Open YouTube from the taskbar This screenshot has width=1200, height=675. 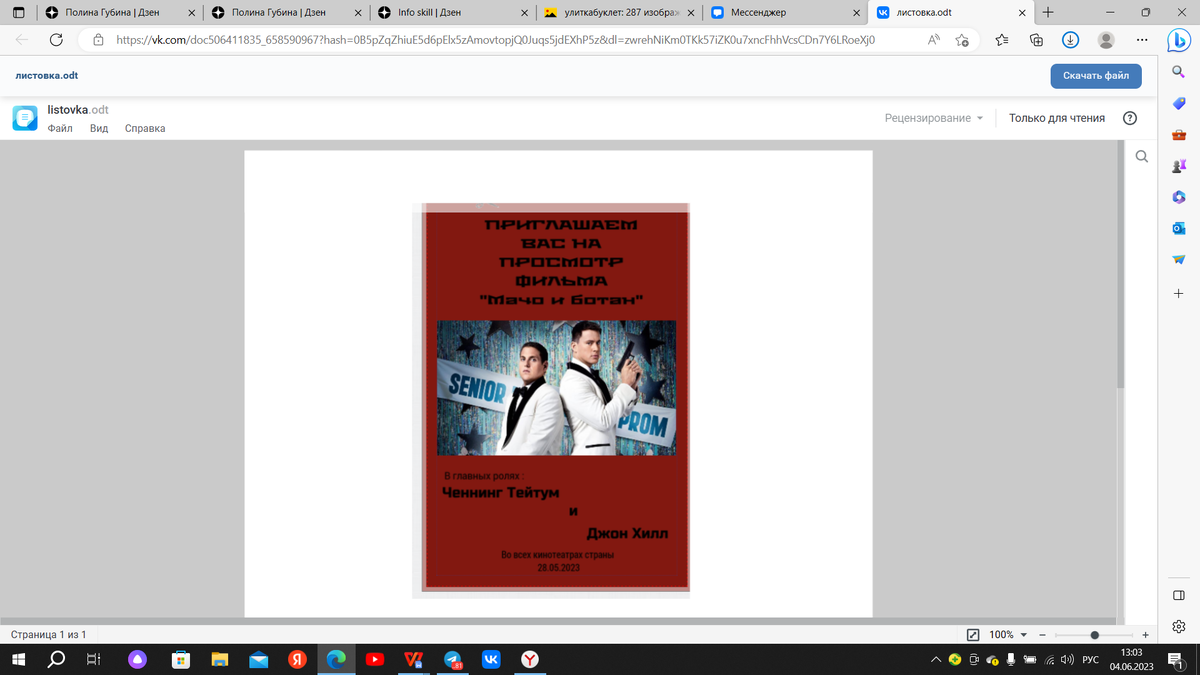(x=374, y=659)
